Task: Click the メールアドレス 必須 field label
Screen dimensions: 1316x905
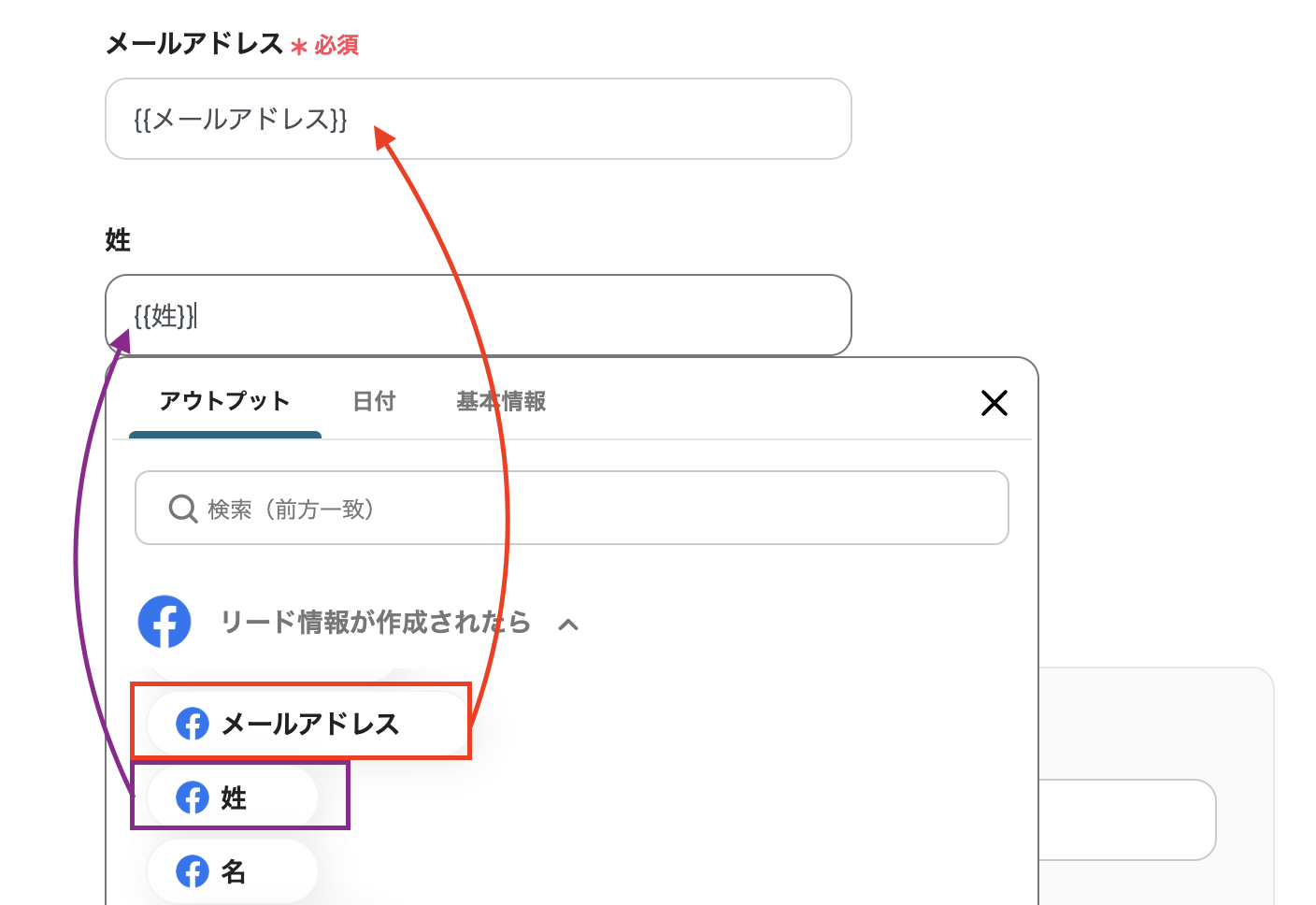Action: click(x=195, y=44)
